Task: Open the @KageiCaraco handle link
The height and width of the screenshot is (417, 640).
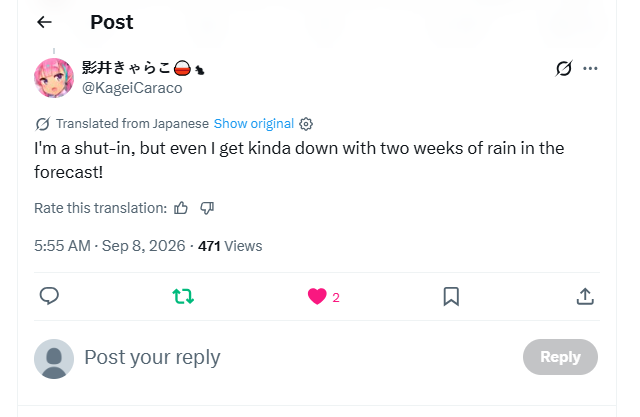Action: (x=132, y=88)
